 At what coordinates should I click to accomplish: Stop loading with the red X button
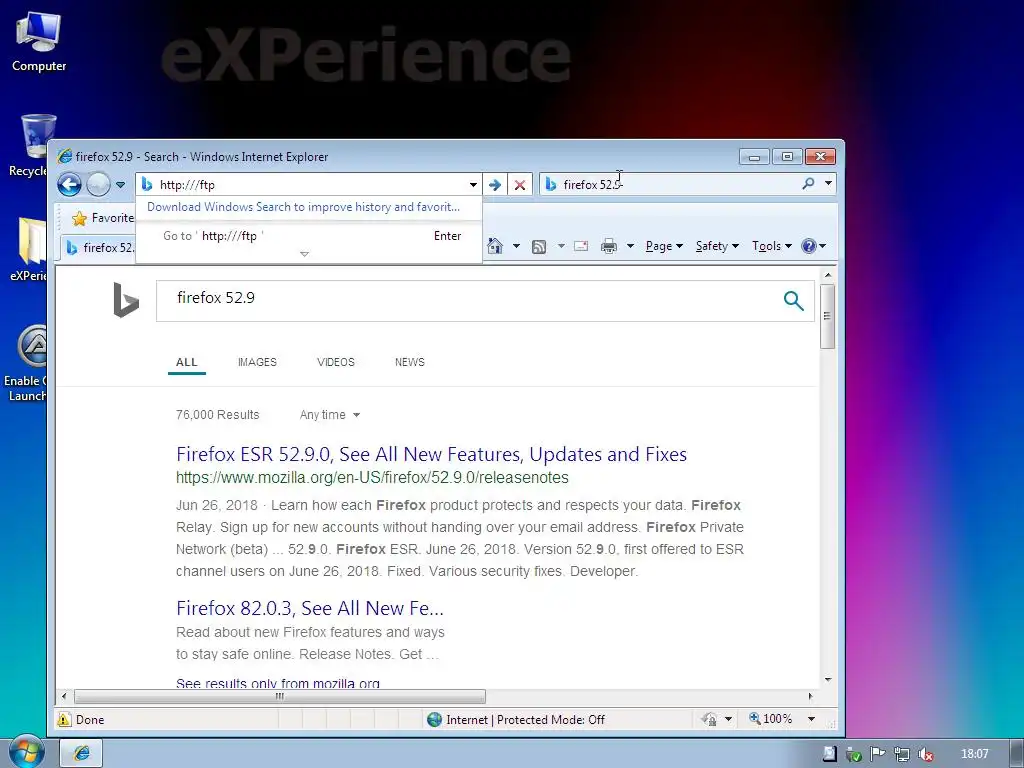520,185
